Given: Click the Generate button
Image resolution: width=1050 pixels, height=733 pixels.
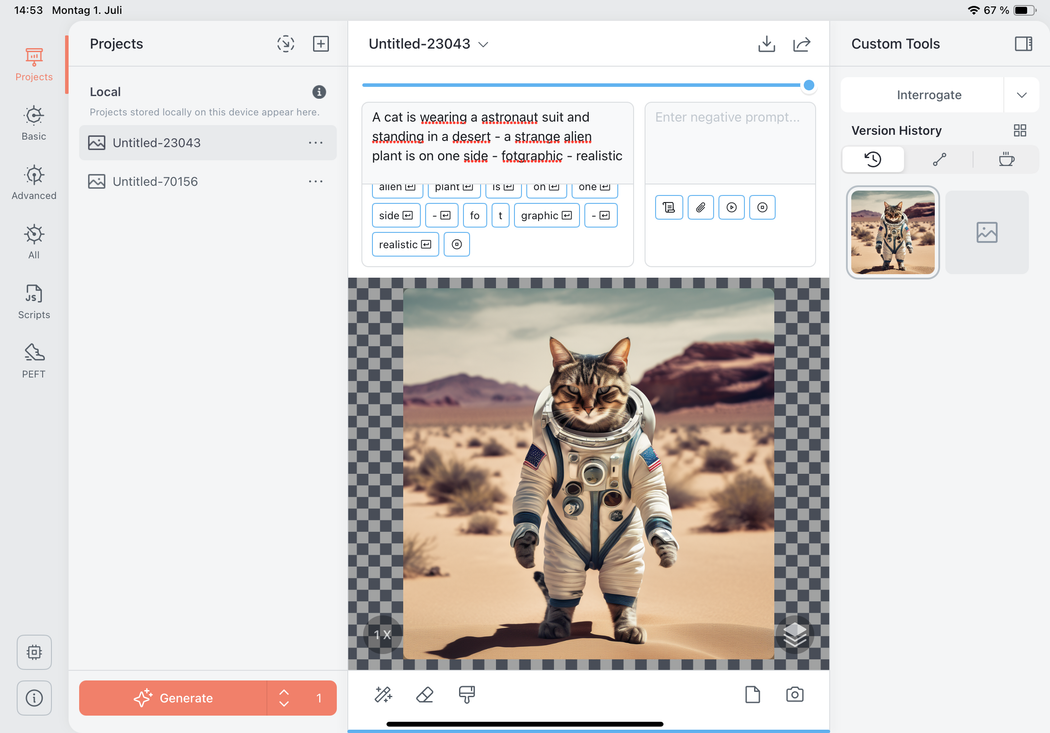Looking at the screenshot, I should click(173, 698).
